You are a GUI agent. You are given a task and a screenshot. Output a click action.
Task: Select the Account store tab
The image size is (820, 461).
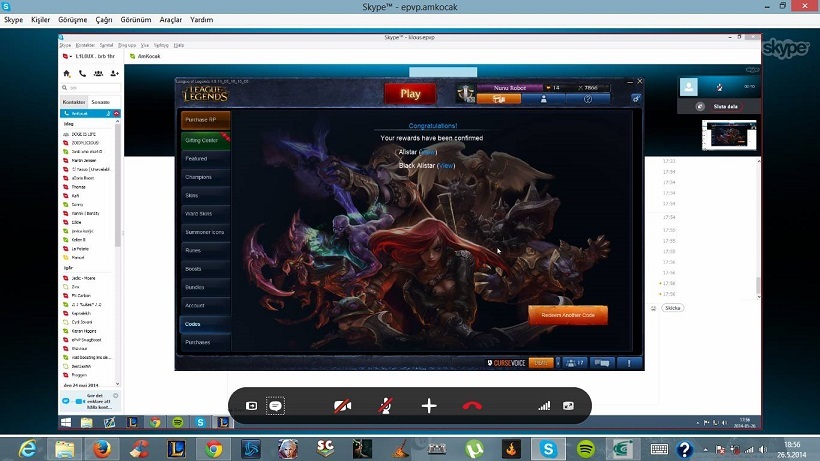[x=206, y=305]
